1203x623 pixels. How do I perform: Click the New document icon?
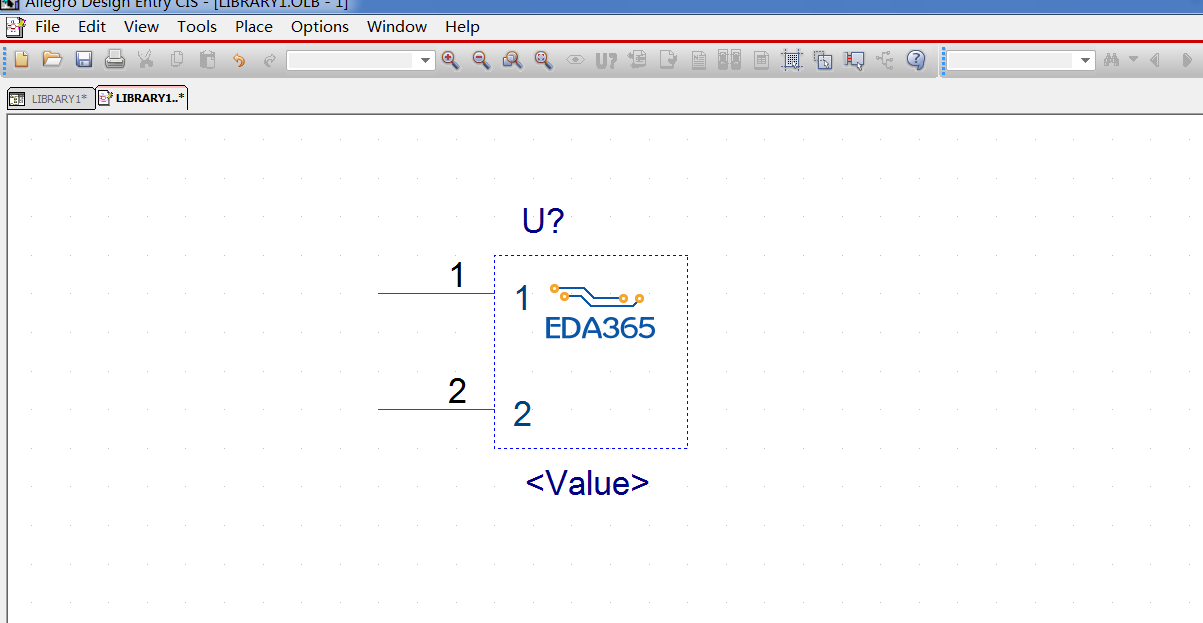(x=21, y=60)
